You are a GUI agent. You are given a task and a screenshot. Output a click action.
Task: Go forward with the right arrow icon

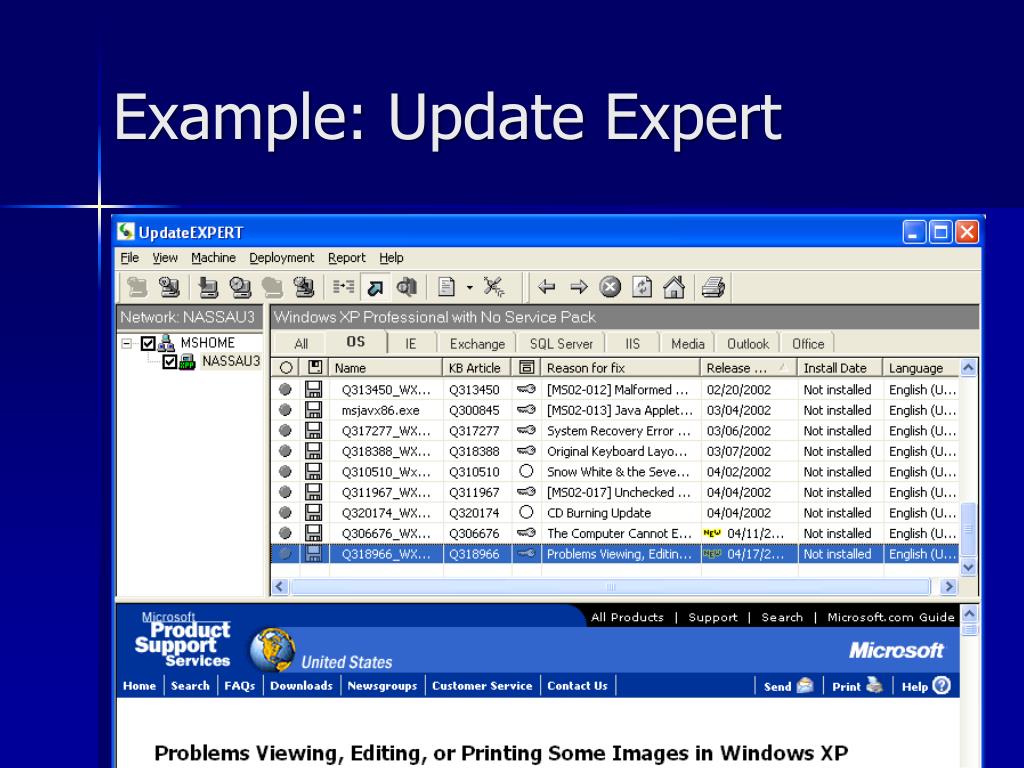pos(579,287)
